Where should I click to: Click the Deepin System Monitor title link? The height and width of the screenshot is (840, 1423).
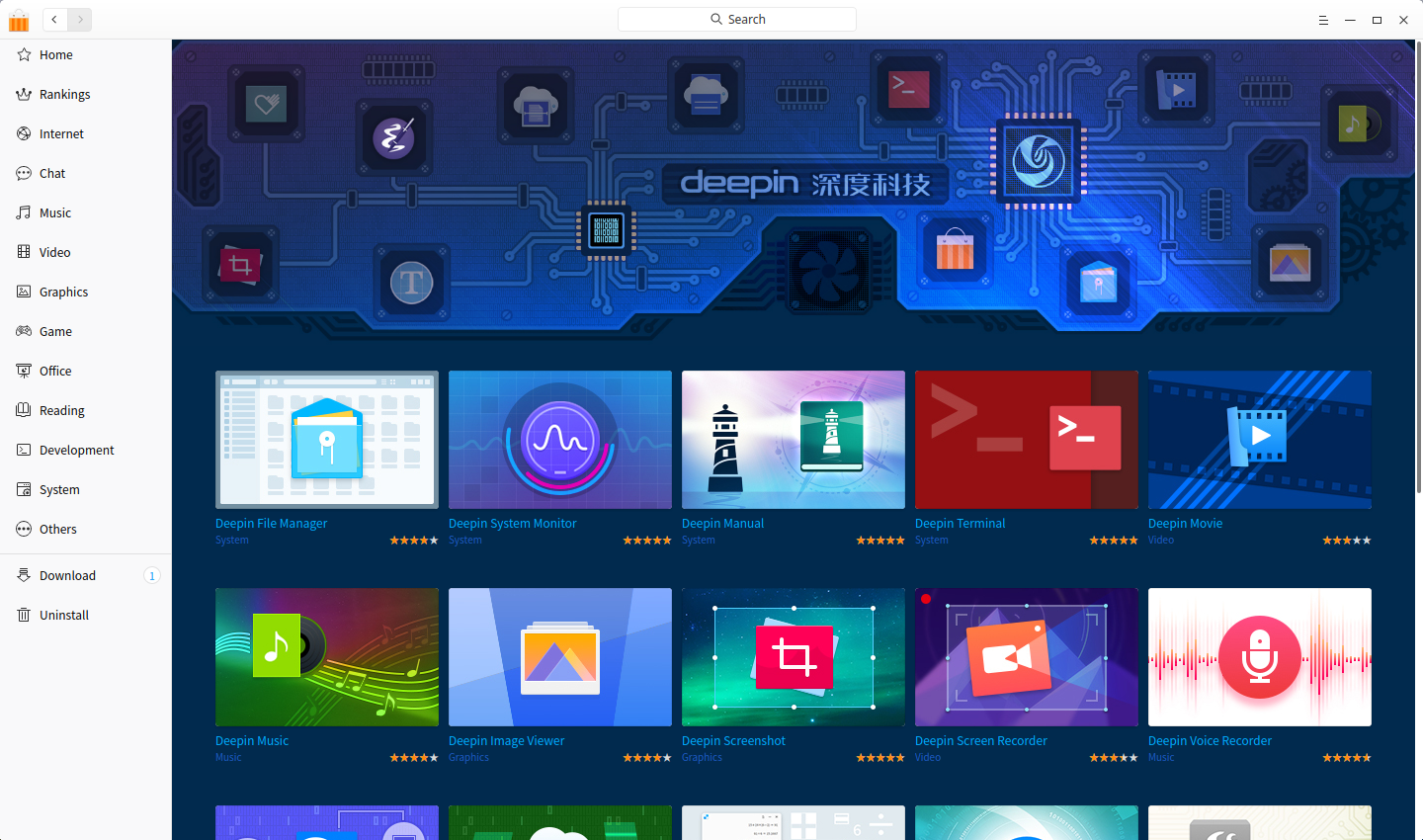pos(512,524)
